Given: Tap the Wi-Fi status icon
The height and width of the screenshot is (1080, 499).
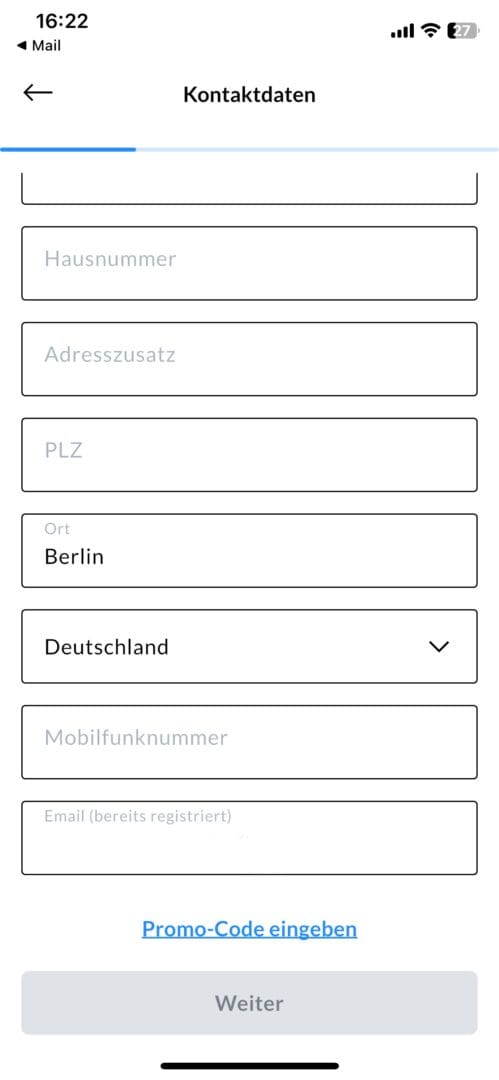Looking at the screenshot, I should 431,30.
